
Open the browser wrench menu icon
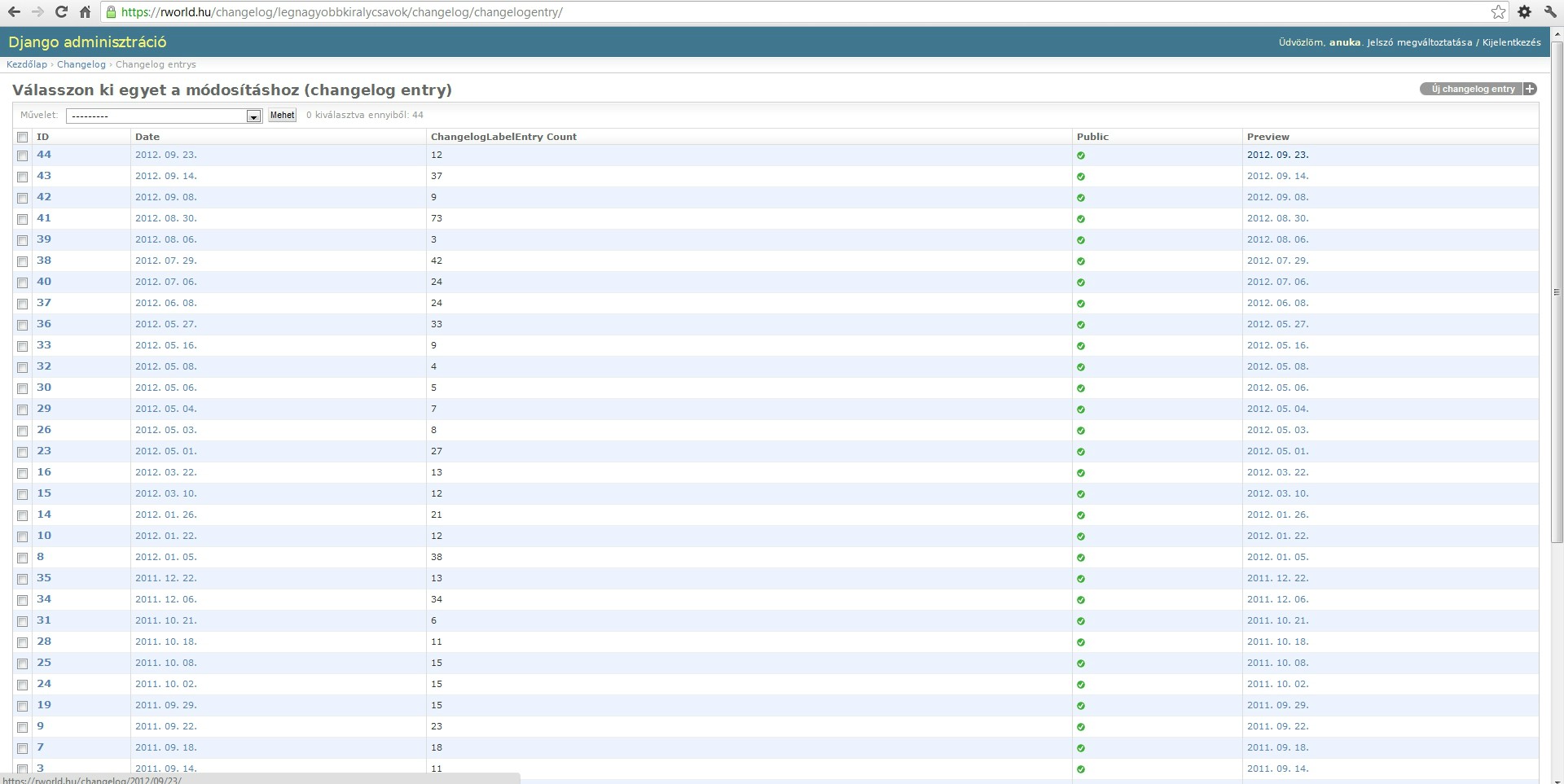1549,12
